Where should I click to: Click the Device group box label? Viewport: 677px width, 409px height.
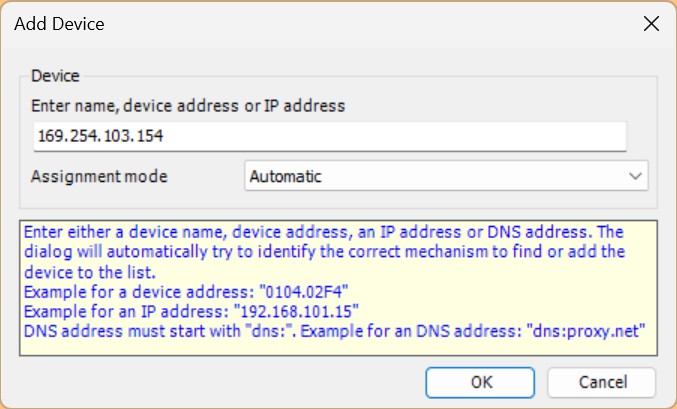(55, 76)
